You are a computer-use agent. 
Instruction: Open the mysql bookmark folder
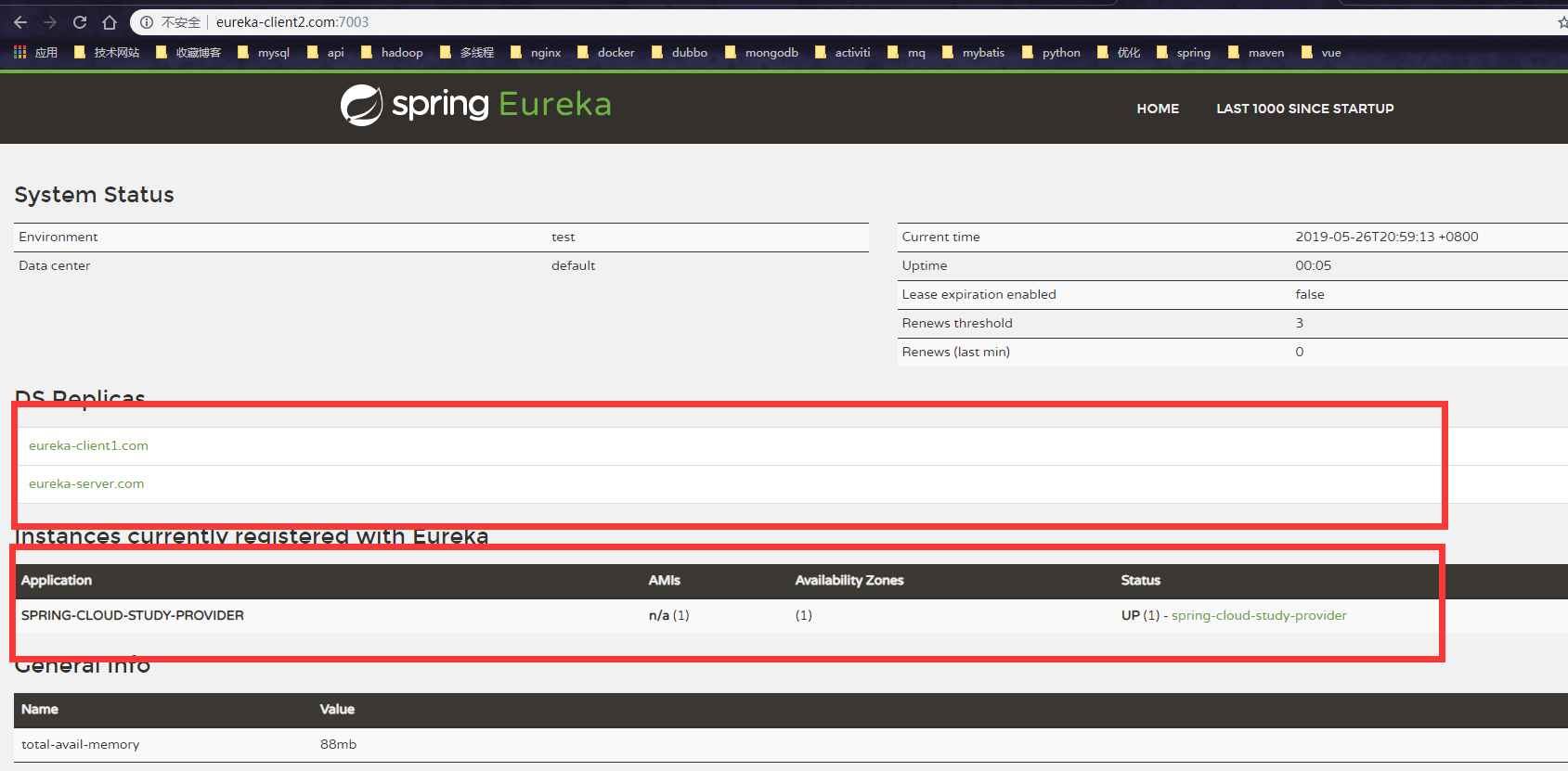(264, 53)
